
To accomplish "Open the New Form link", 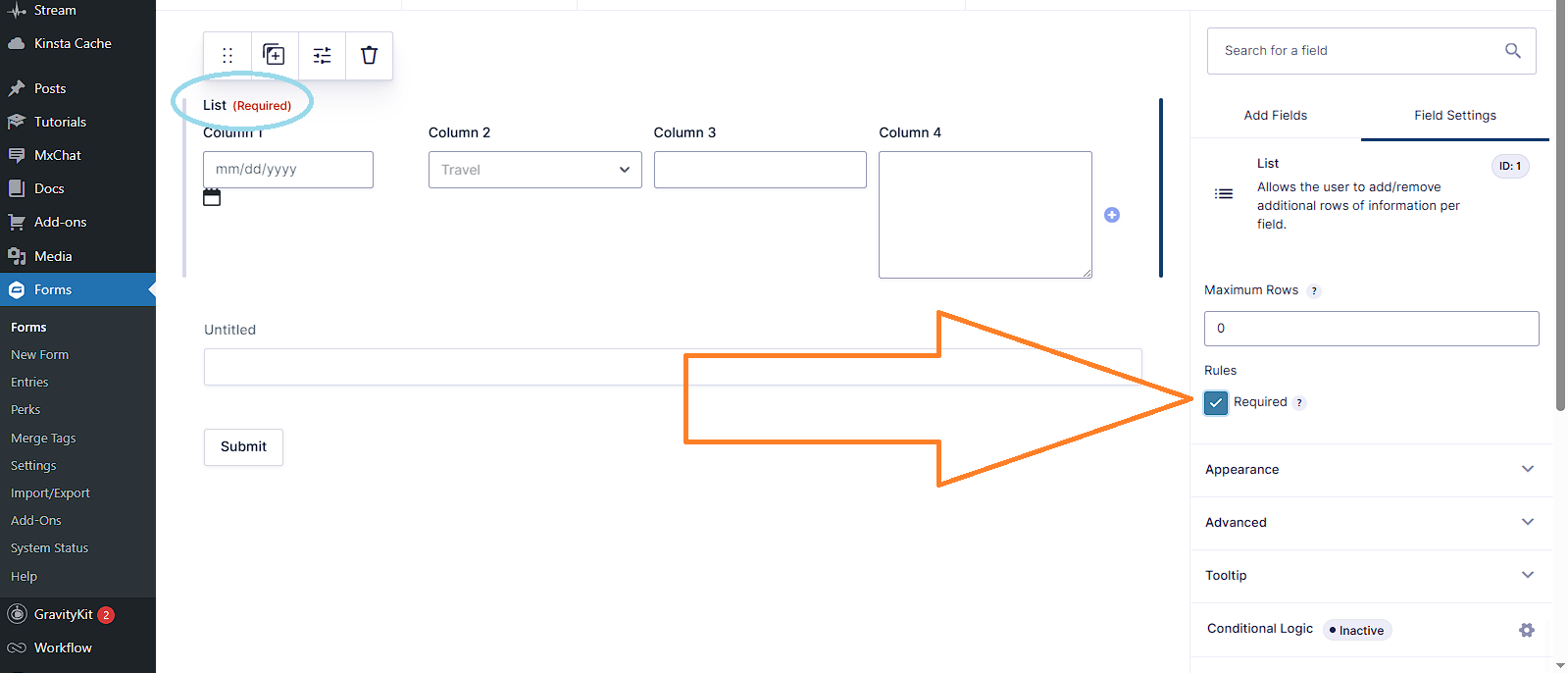I will click(x=39, y=354).
